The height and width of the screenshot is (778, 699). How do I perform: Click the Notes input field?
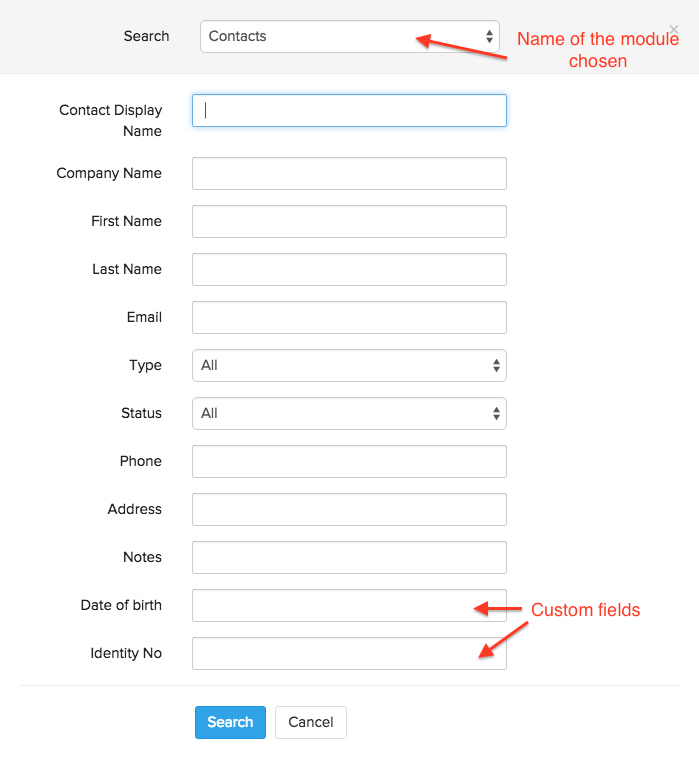click(349, 558)
